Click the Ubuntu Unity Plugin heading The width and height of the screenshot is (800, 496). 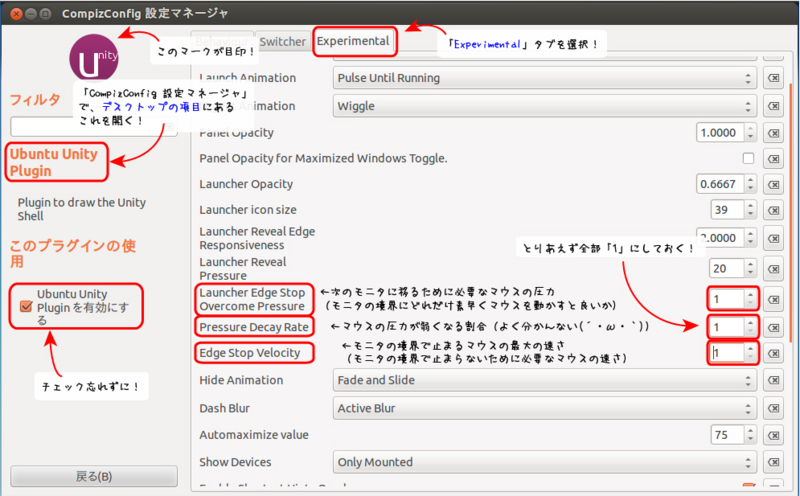click(x=54, y=162)
